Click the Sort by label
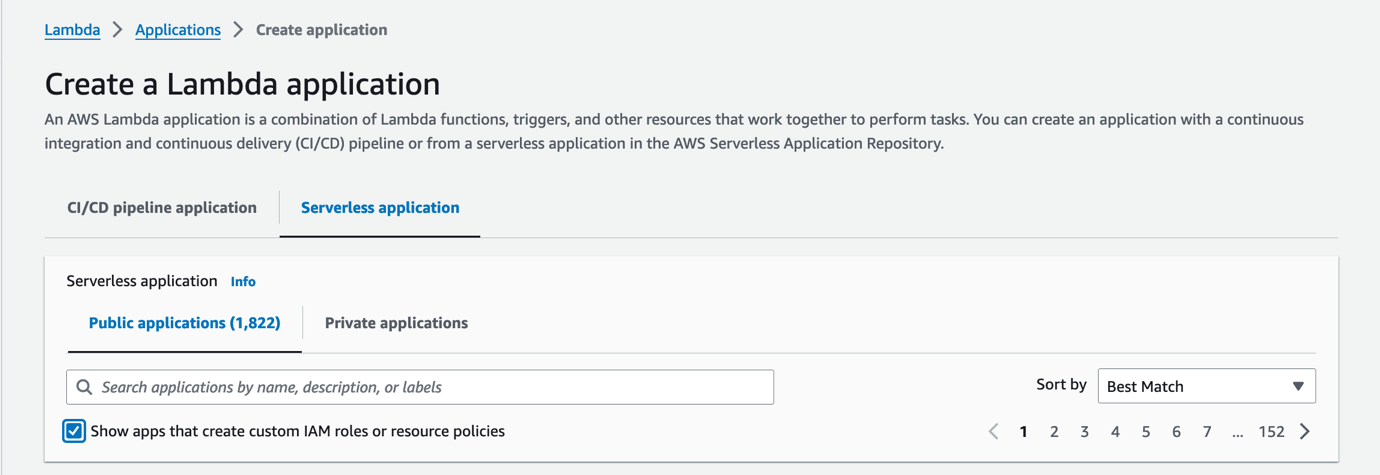This screenshot has height=475, width=1380. (x=1061, y=385)
